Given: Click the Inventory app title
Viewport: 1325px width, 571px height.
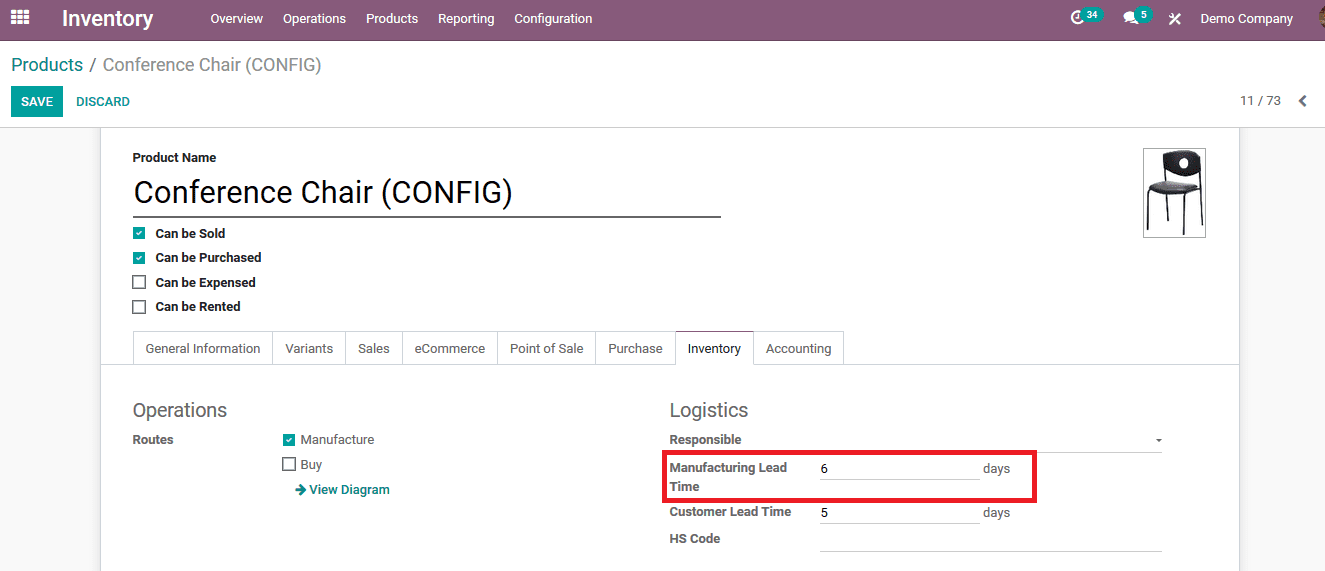Looking at the screenshot, I should 107,19.
